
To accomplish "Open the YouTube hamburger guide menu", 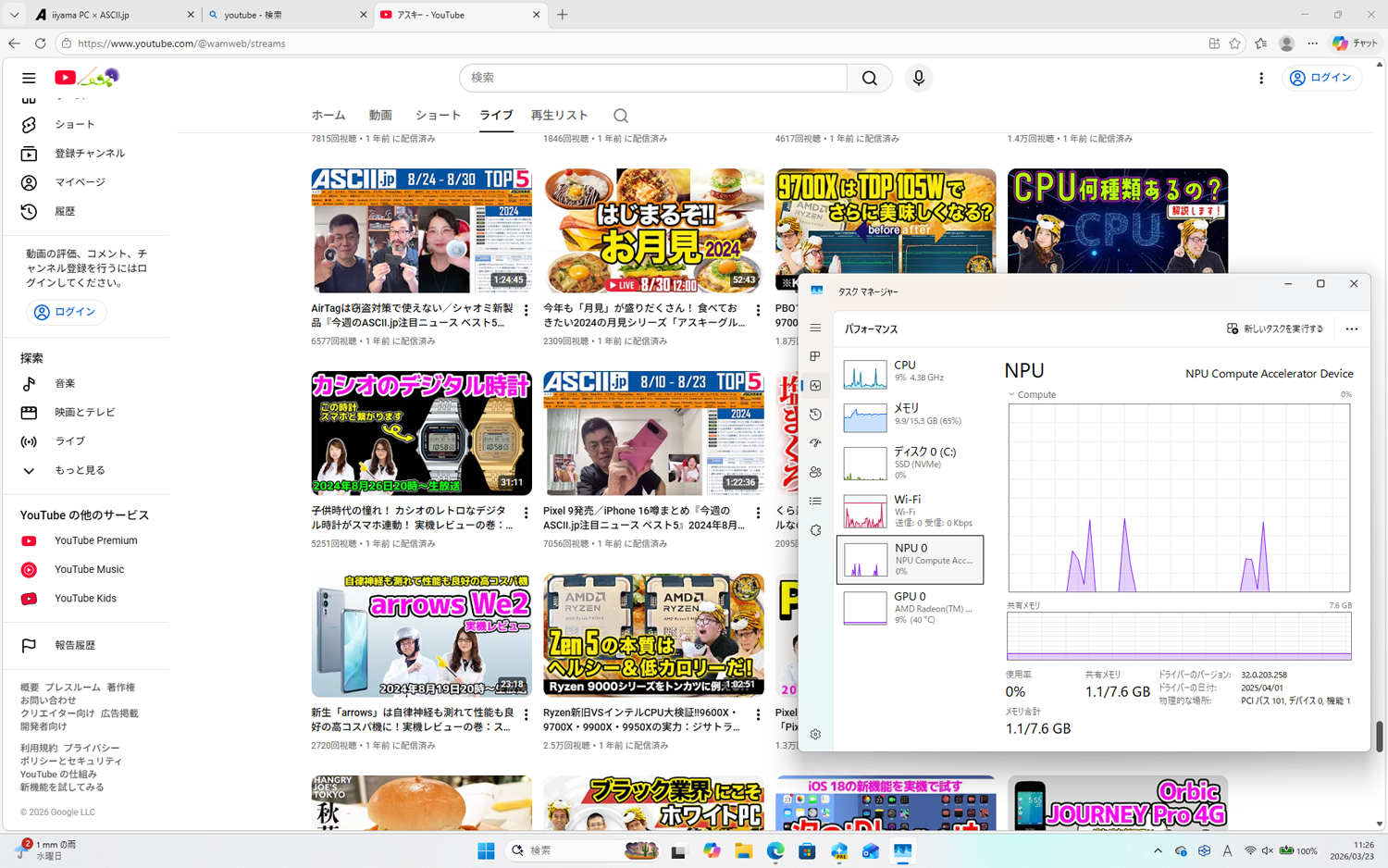I will (x=29, y=78).
